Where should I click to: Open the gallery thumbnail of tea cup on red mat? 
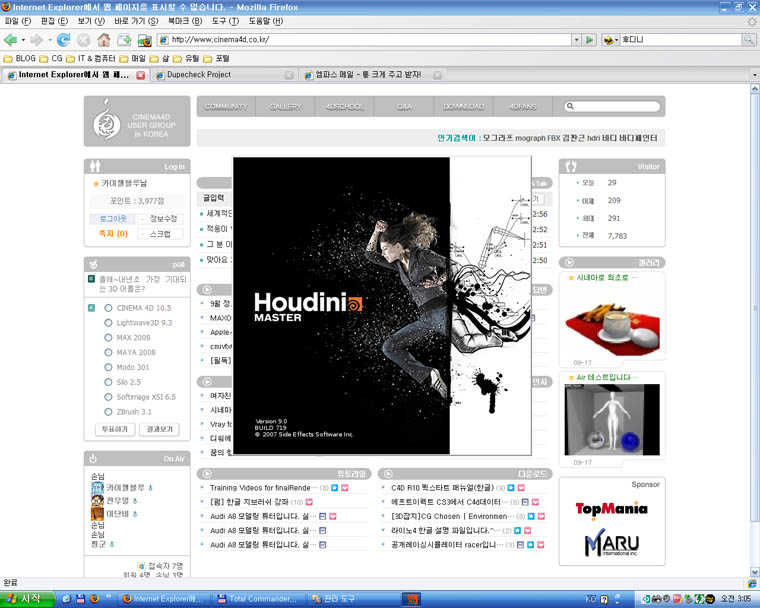click(x=612, y=322)
